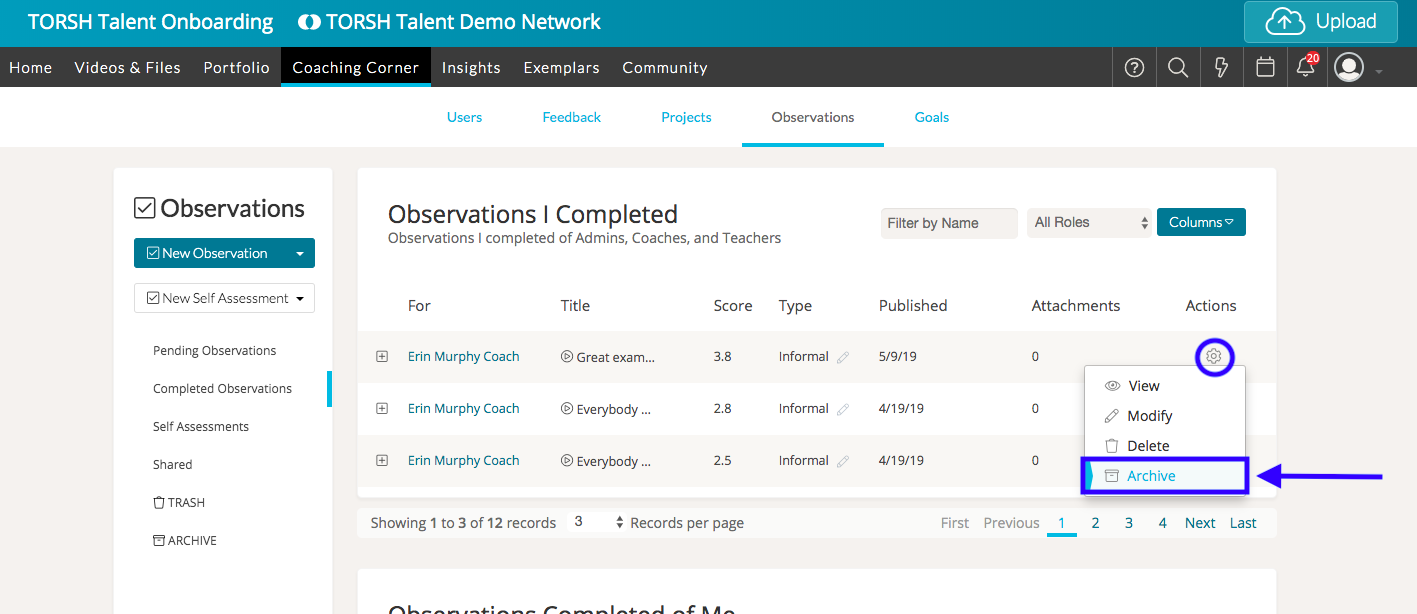The image size is (1417, 614).
Task: Expand the first Erin Murphy Coach row
Action: 382,356
